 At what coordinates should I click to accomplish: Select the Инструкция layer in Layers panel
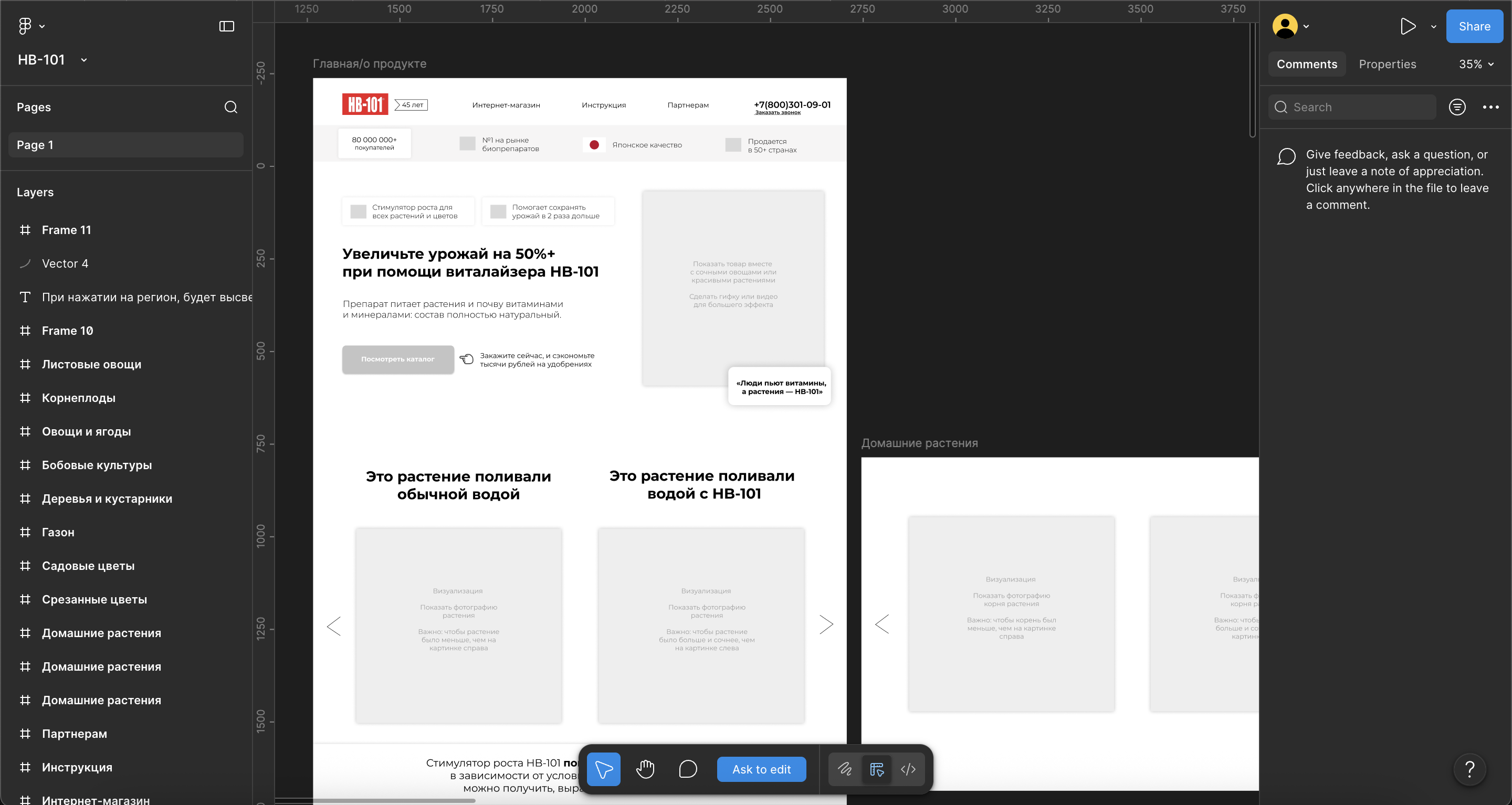[x=77, y=767]
